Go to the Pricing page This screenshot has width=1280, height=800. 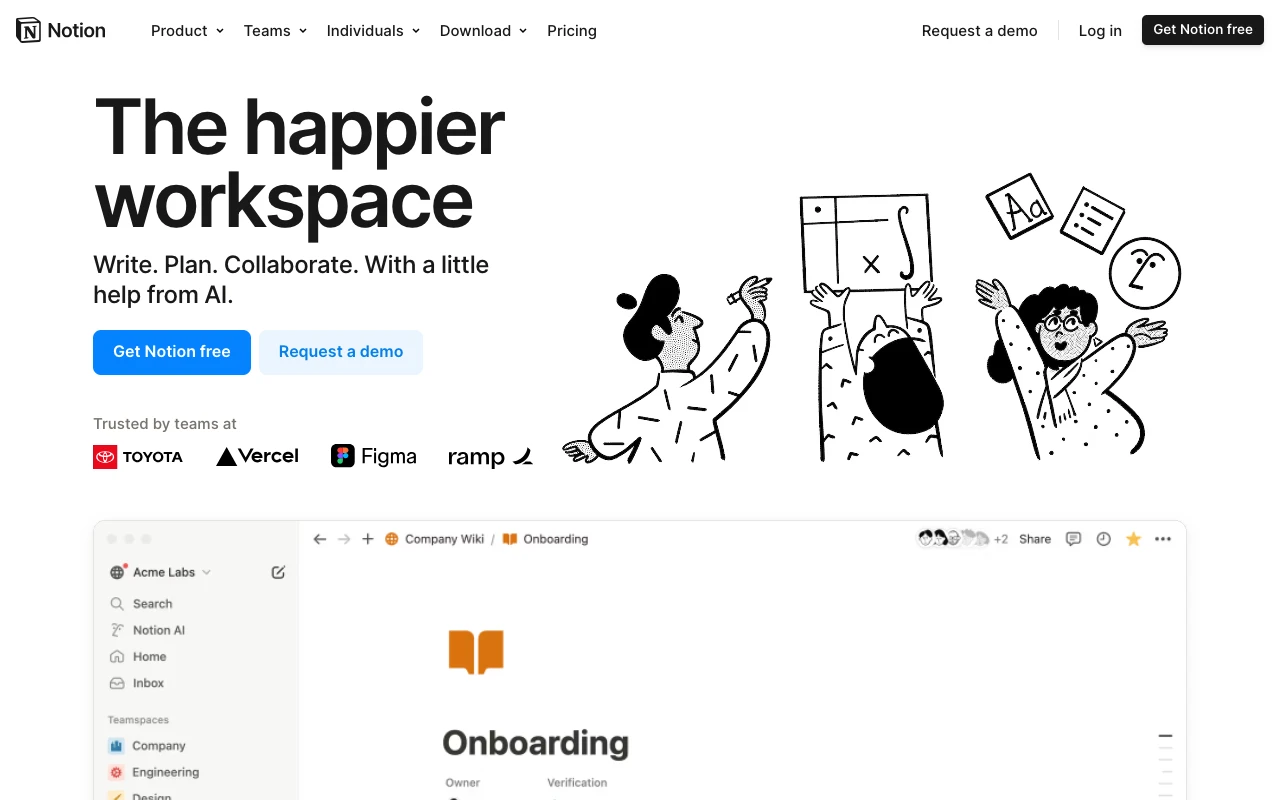pos(572,31)
